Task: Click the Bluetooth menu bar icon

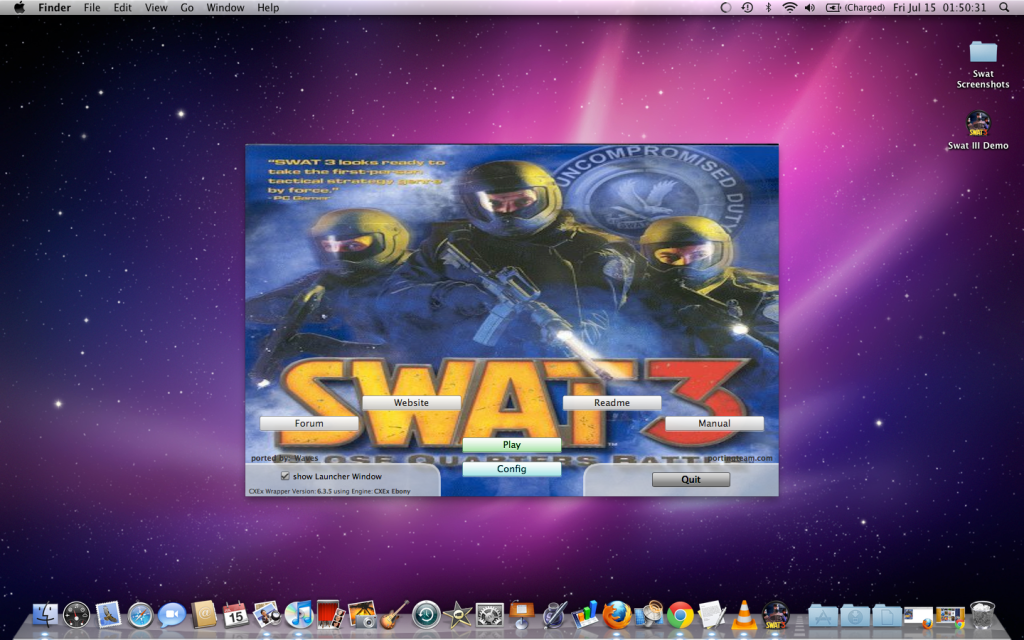Action: point(769,8)
